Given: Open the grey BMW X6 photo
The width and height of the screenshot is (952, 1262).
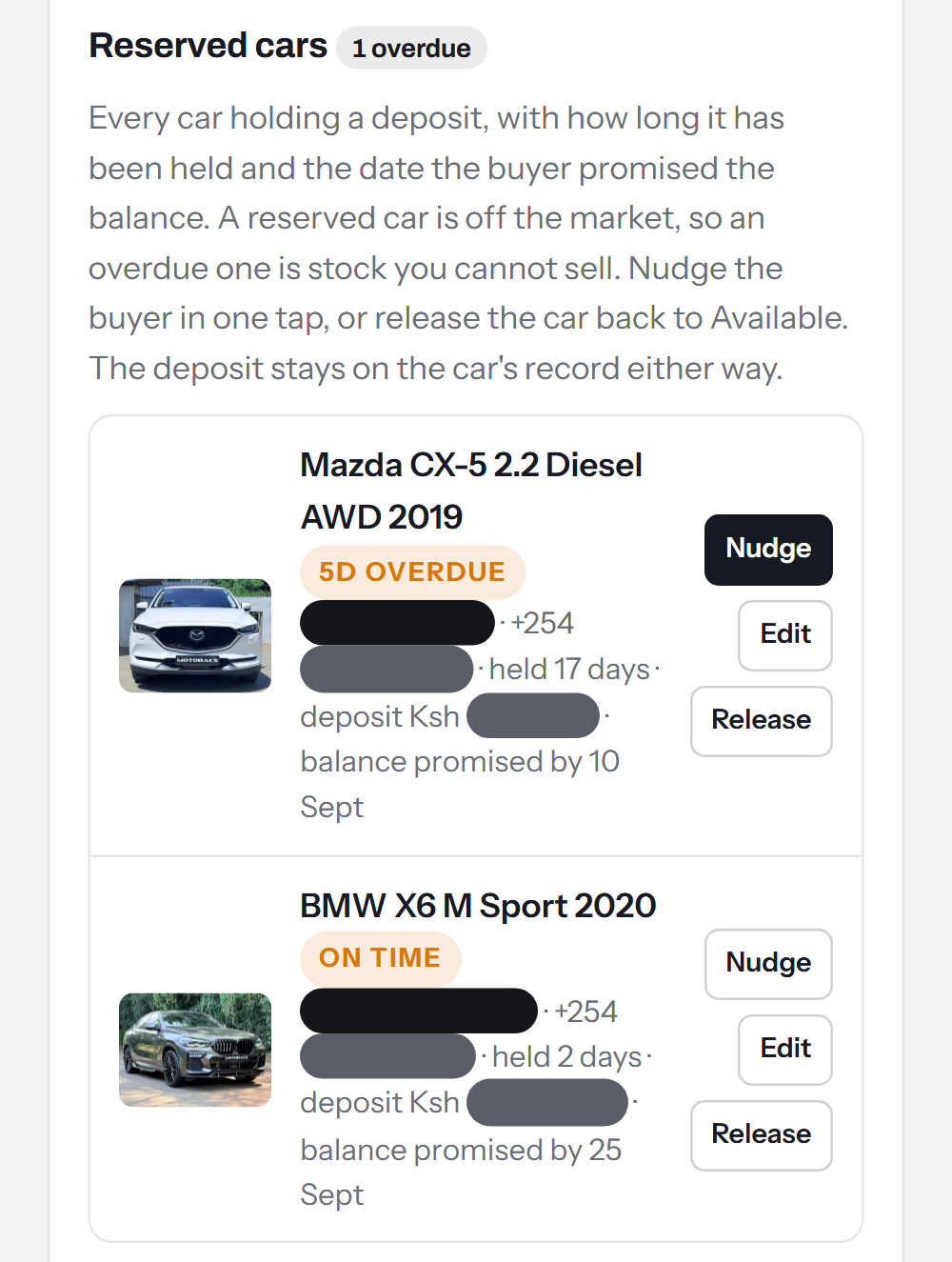Looking at the screenshot, I should click(x=195, y=1050).
